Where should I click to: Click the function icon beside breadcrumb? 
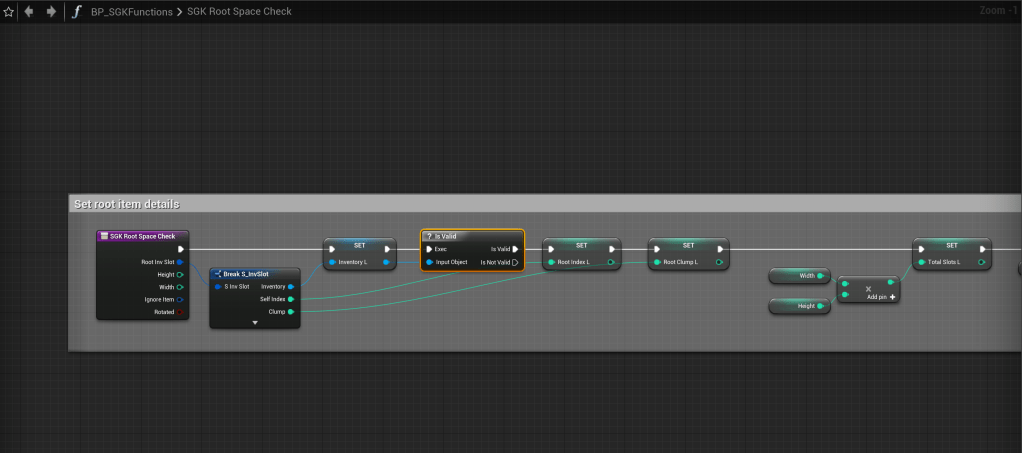click(x=77, y=12)
